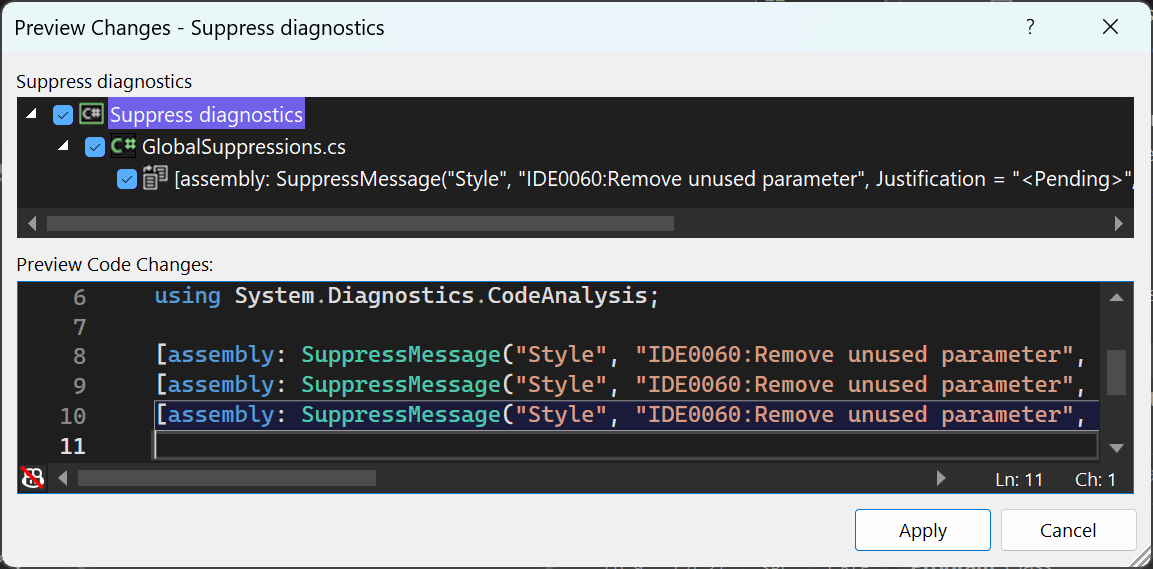Click the icon at the editor's bottom-left corner
This screenshot has height=569, width=1153.
click(x=33, y=478)
